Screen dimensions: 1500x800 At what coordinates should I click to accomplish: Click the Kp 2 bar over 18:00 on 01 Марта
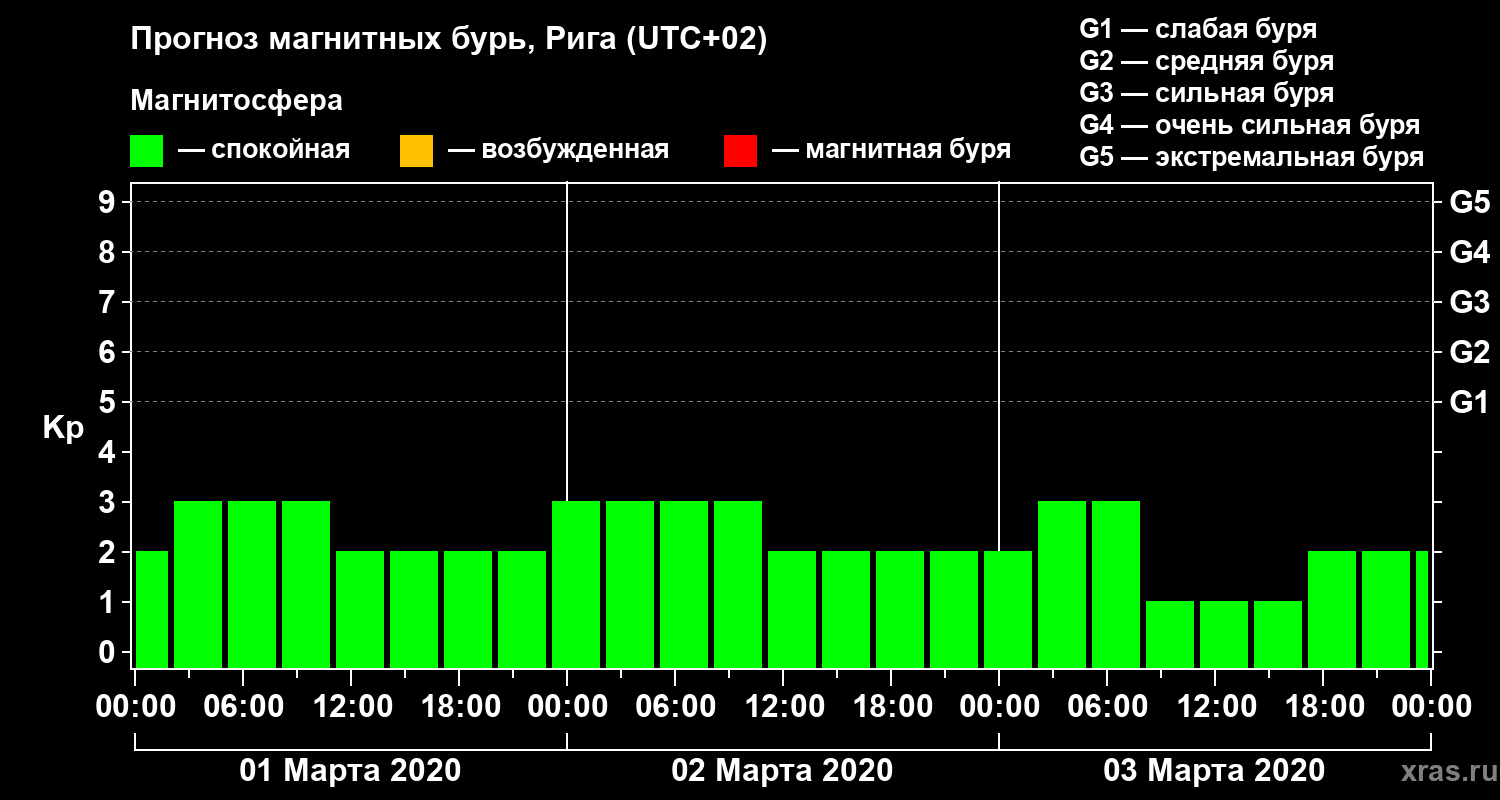pos(468,610)
